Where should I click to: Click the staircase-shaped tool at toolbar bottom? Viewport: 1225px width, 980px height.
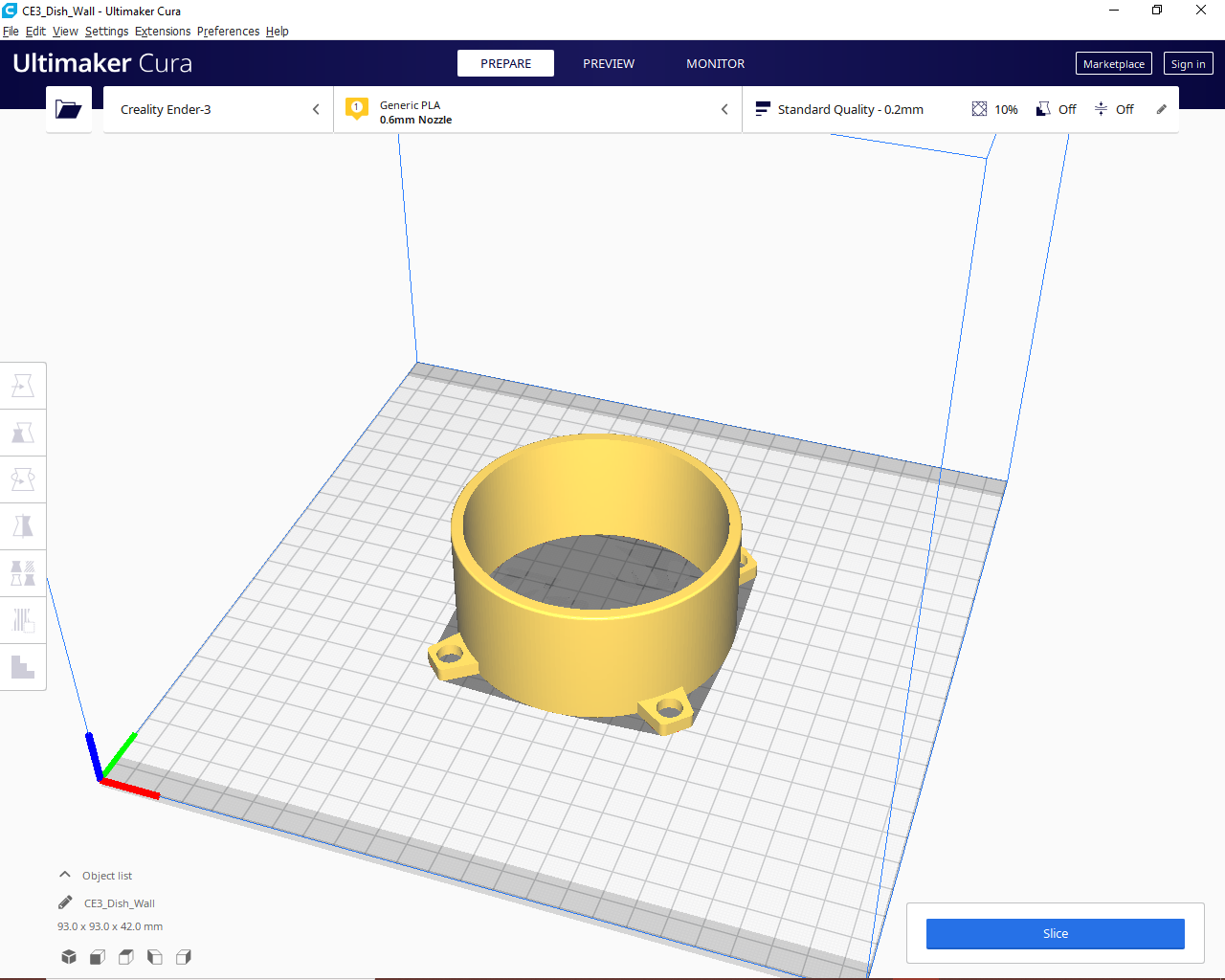coord(23,666)
